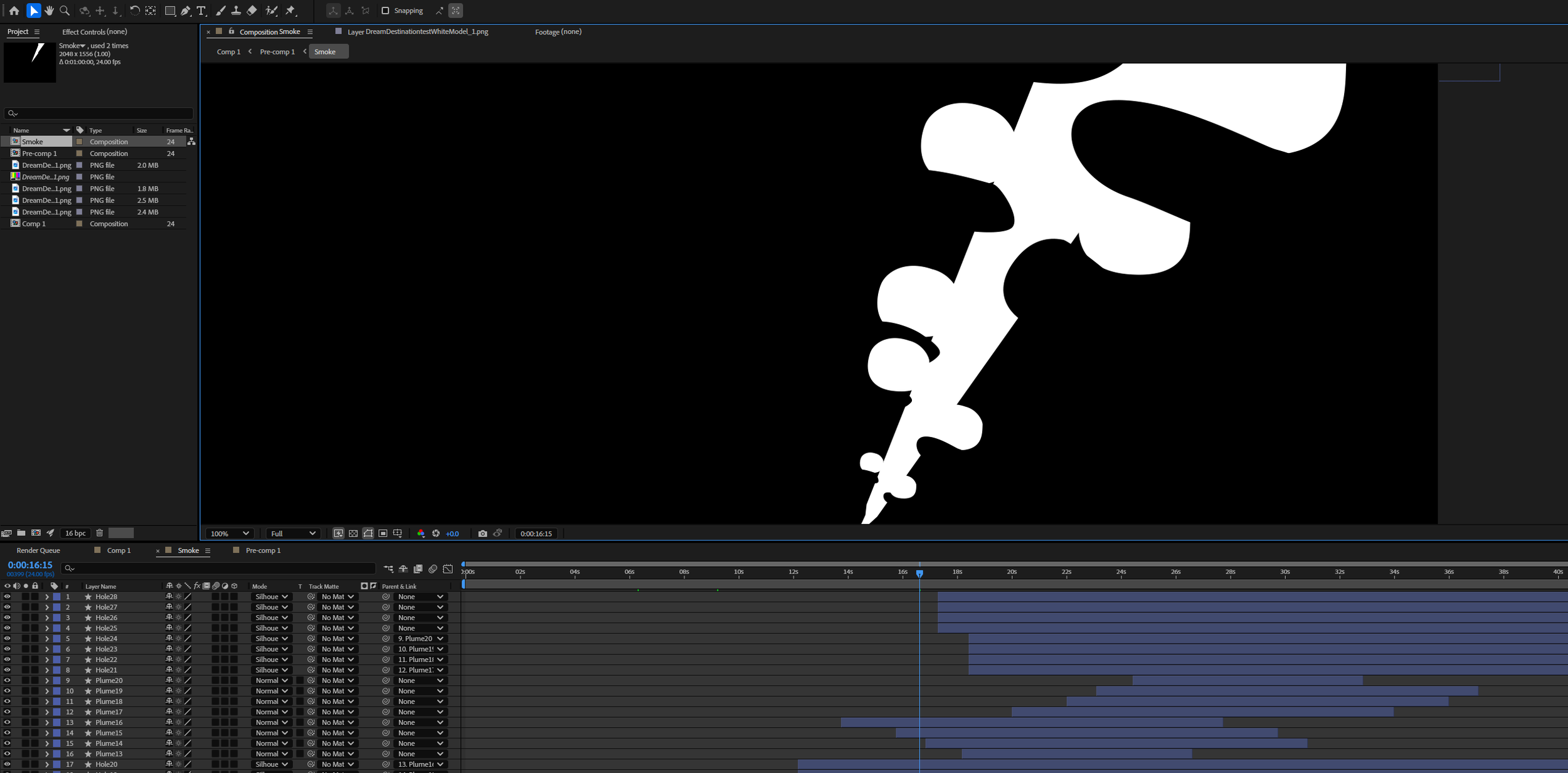Click the Rotation tool
The width and height of the screenshot is (1568, 773).
tap(134, 11)
